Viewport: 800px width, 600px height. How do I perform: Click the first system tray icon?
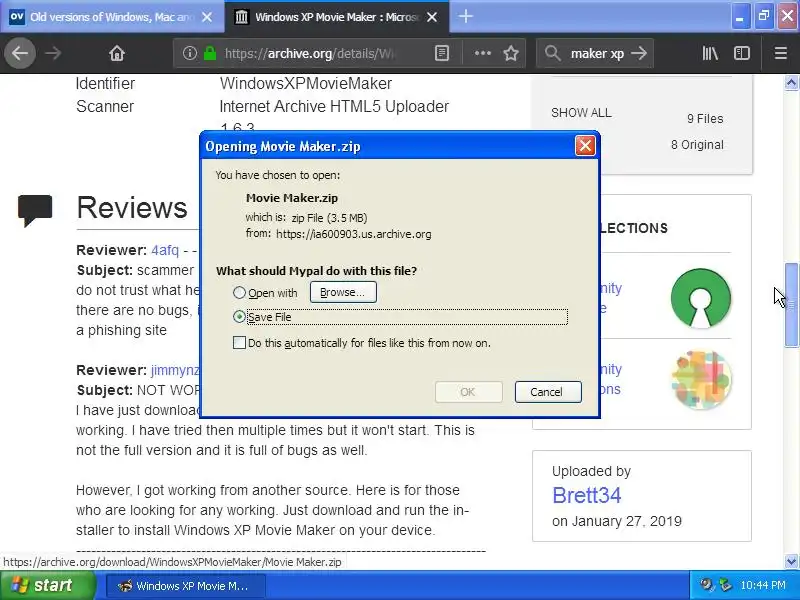point(707,585)
